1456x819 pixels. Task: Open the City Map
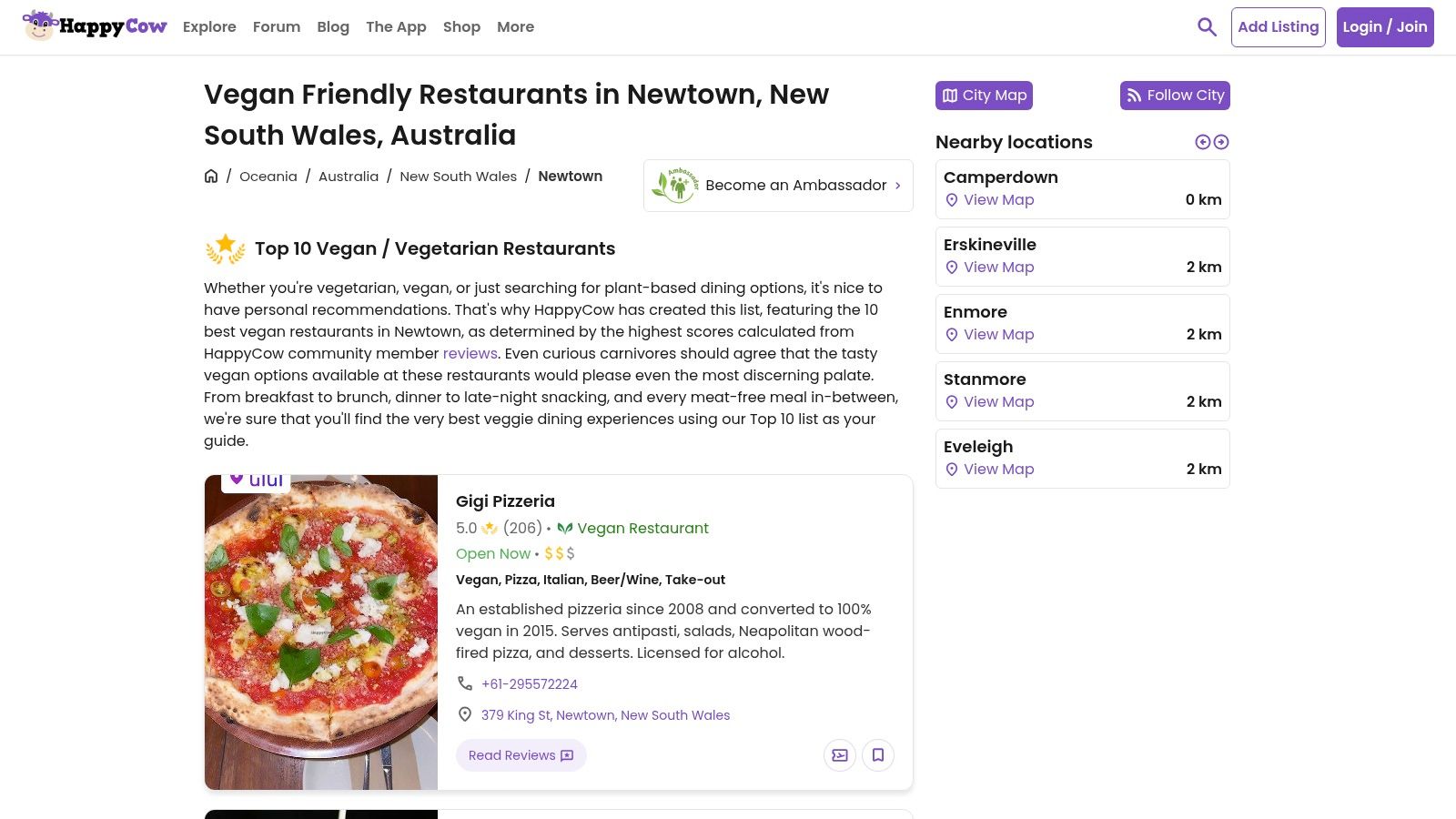tap(984, 96)
